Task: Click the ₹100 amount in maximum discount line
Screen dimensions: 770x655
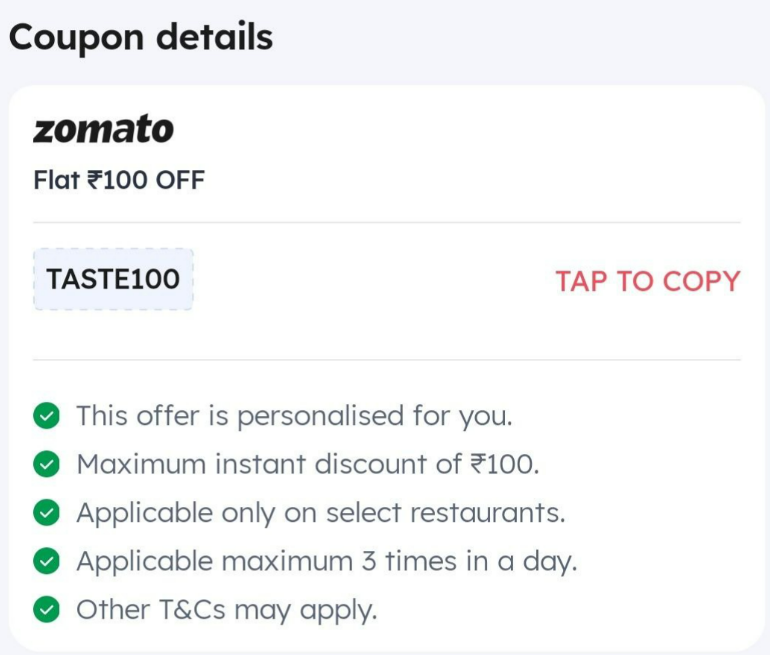Action: point(503,464)
